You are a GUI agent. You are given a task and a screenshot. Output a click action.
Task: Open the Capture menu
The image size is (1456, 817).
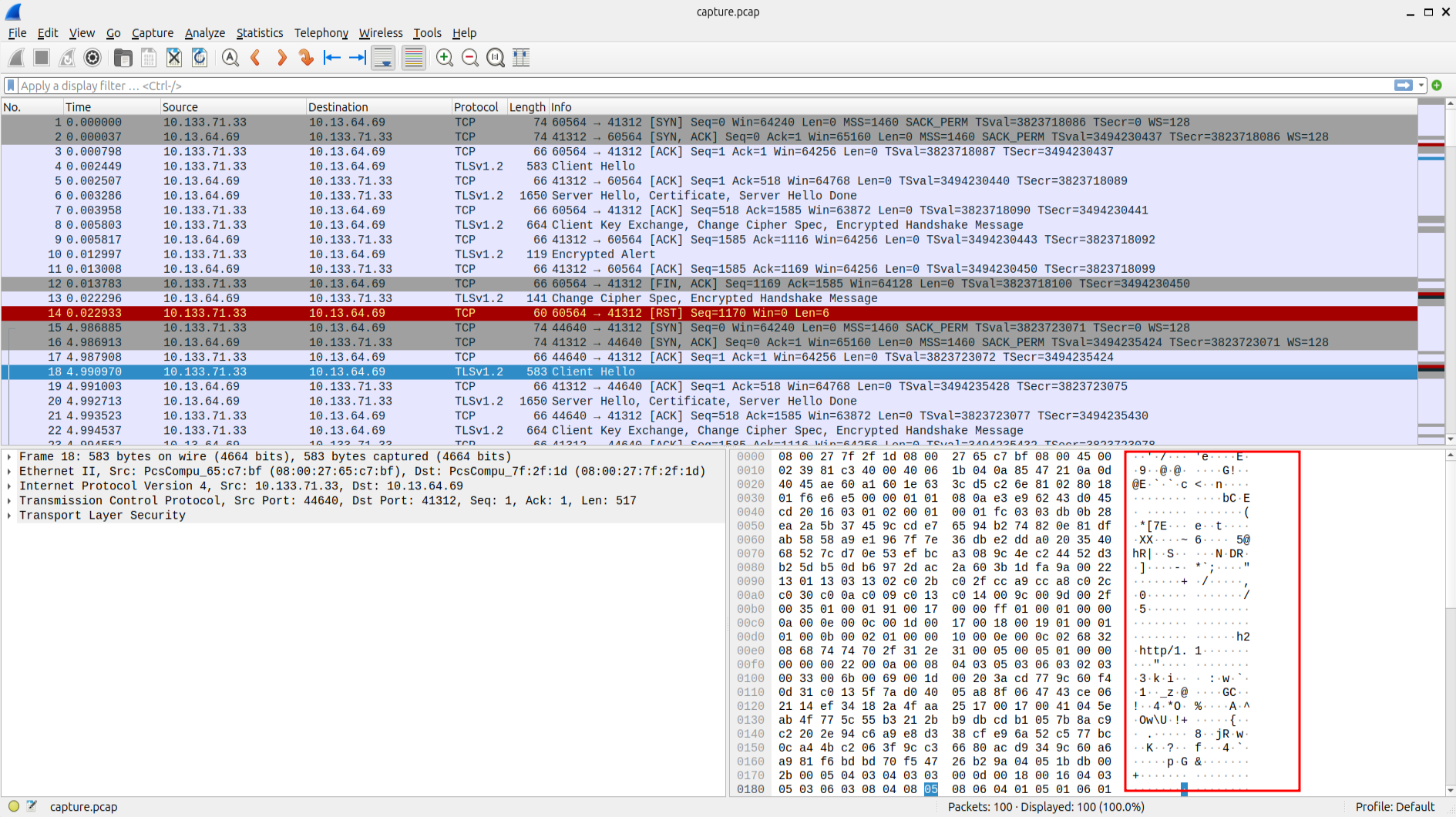pos(153,33)
